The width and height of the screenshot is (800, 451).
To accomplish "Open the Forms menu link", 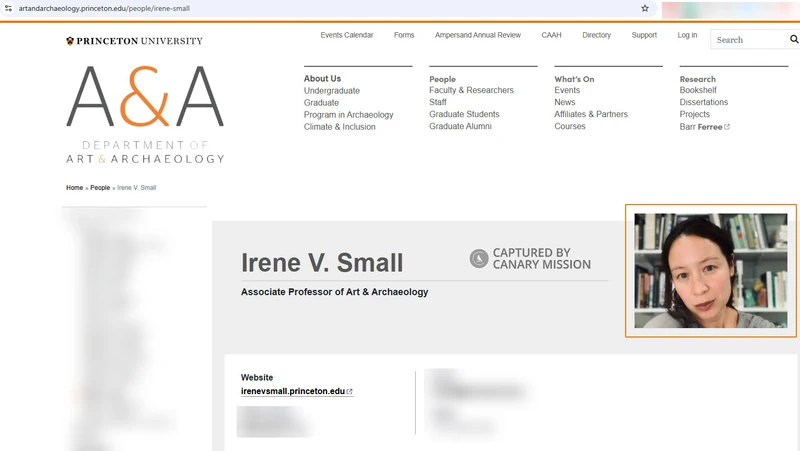I will click(x=404, y=35).
